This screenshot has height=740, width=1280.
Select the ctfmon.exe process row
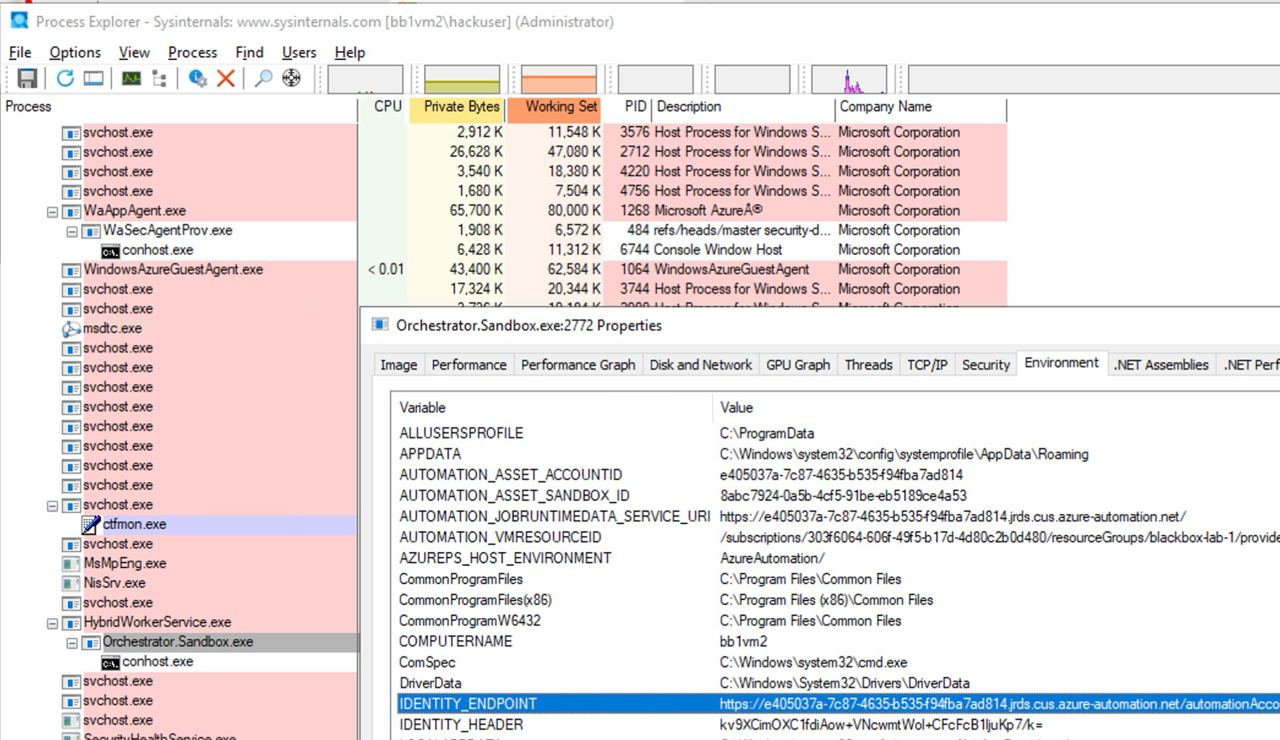point(134,524)
